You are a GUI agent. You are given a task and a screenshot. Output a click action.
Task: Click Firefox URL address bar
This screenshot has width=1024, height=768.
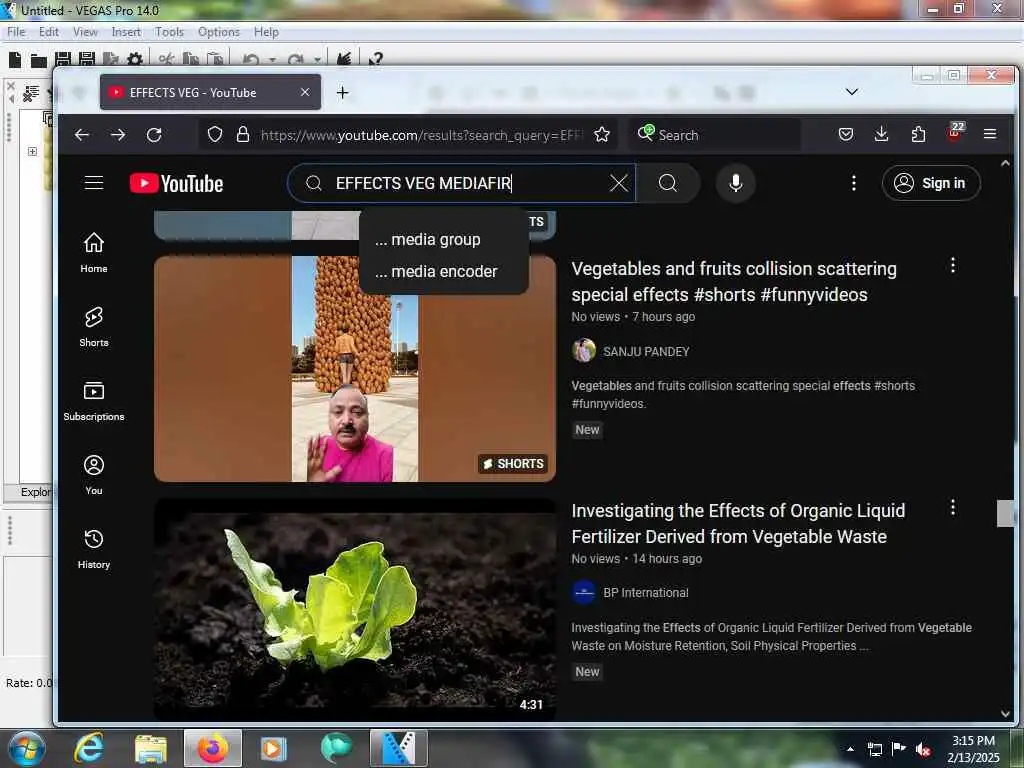pos(421,135)
